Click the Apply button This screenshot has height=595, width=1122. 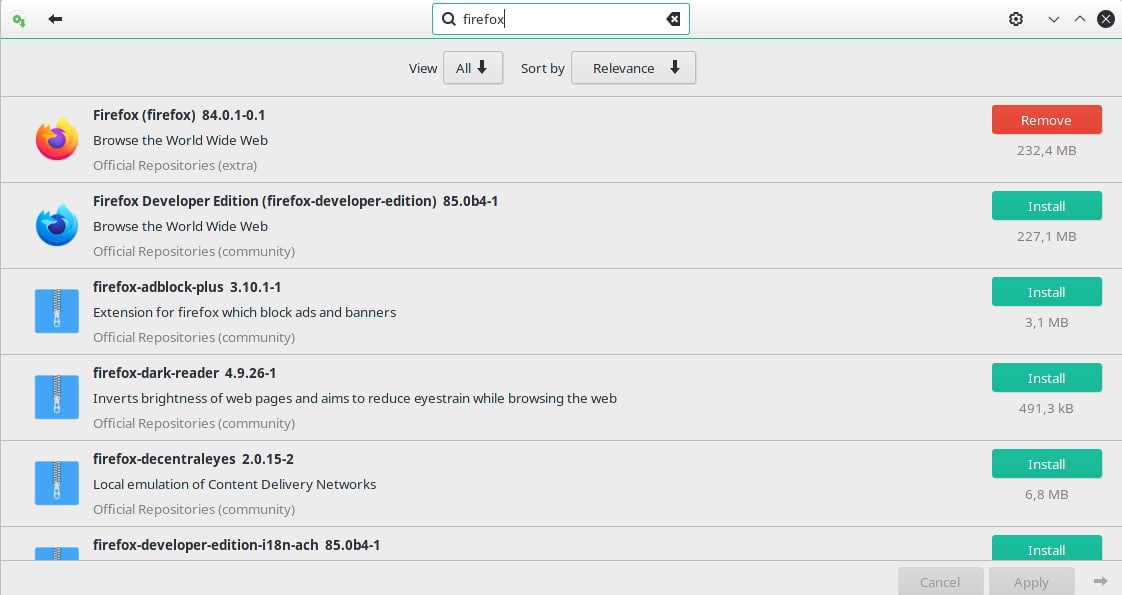(1031, 581)
